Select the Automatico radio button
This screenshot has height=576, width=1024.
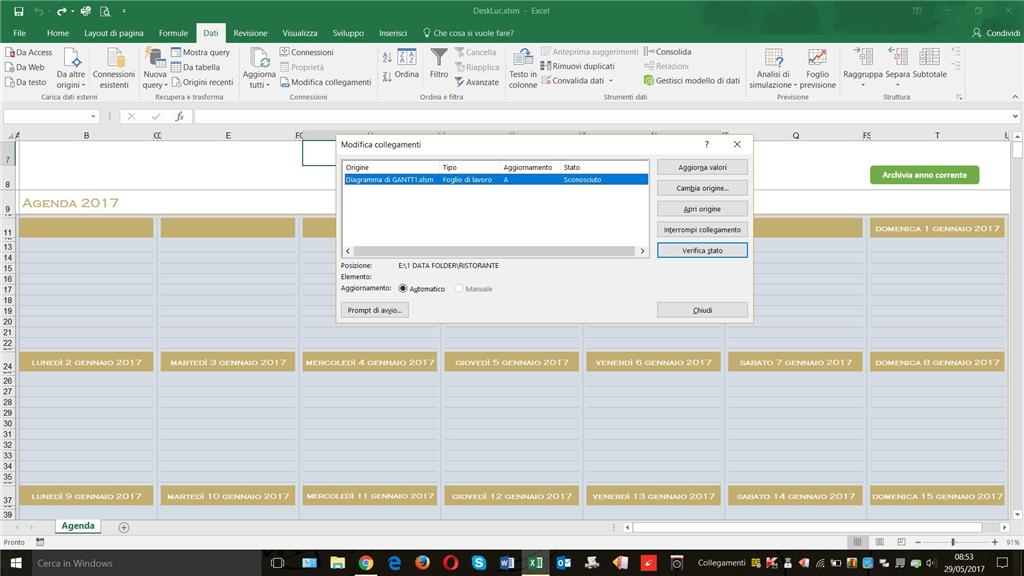402,289
